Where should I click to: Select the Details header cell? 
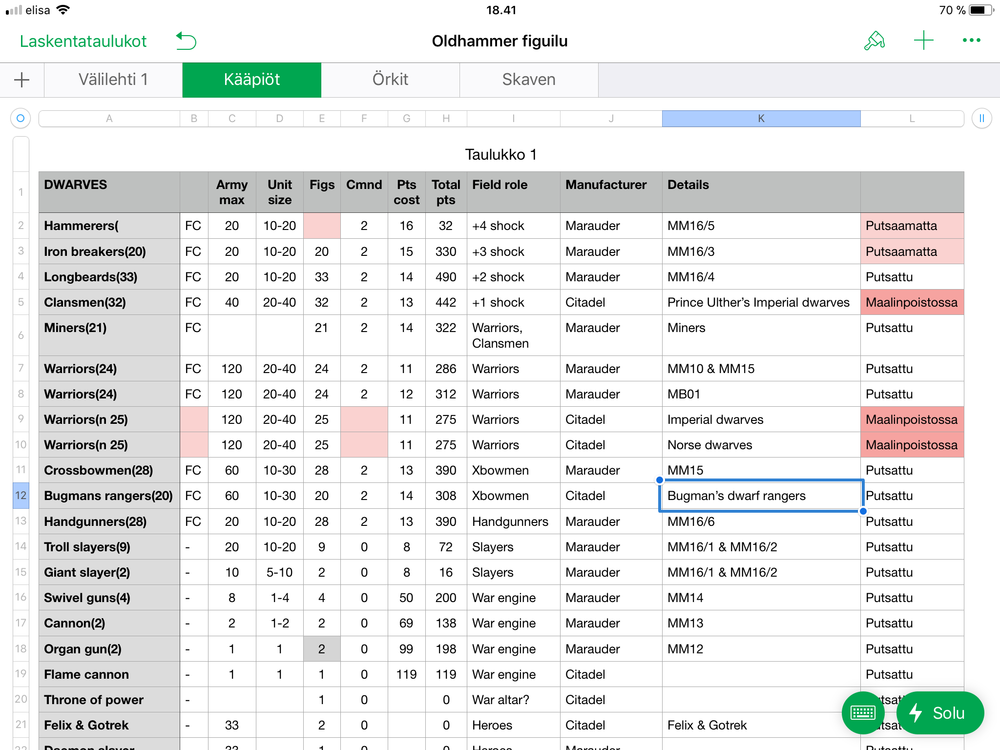point(761,192)
